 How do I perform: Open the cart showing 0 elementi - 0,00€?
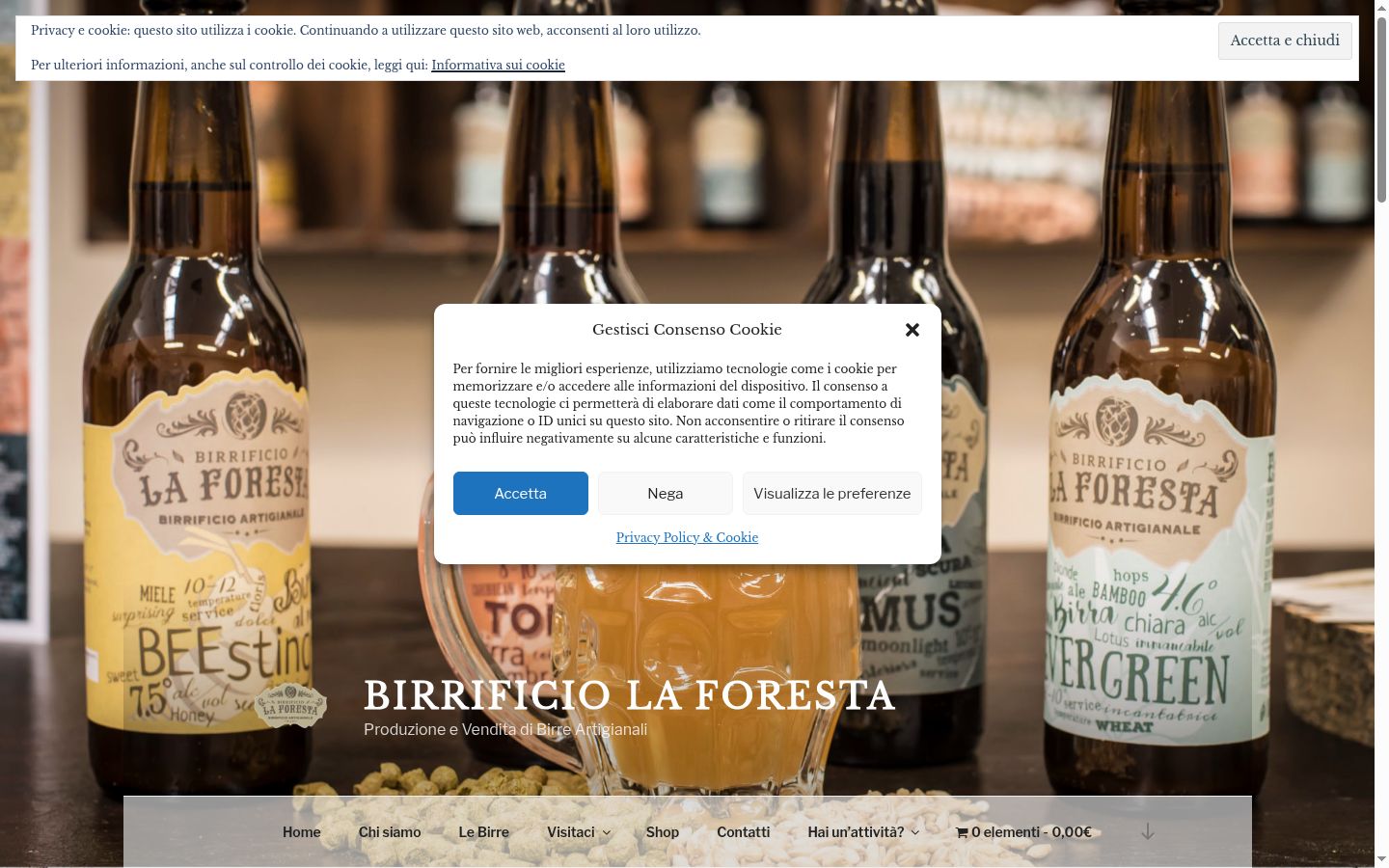click(x=1023, y=832)
